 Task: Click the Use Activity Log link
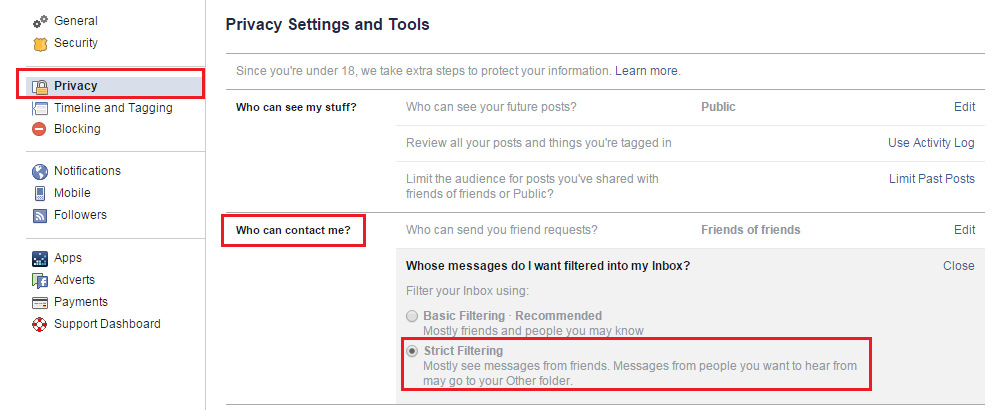(931, 143)
